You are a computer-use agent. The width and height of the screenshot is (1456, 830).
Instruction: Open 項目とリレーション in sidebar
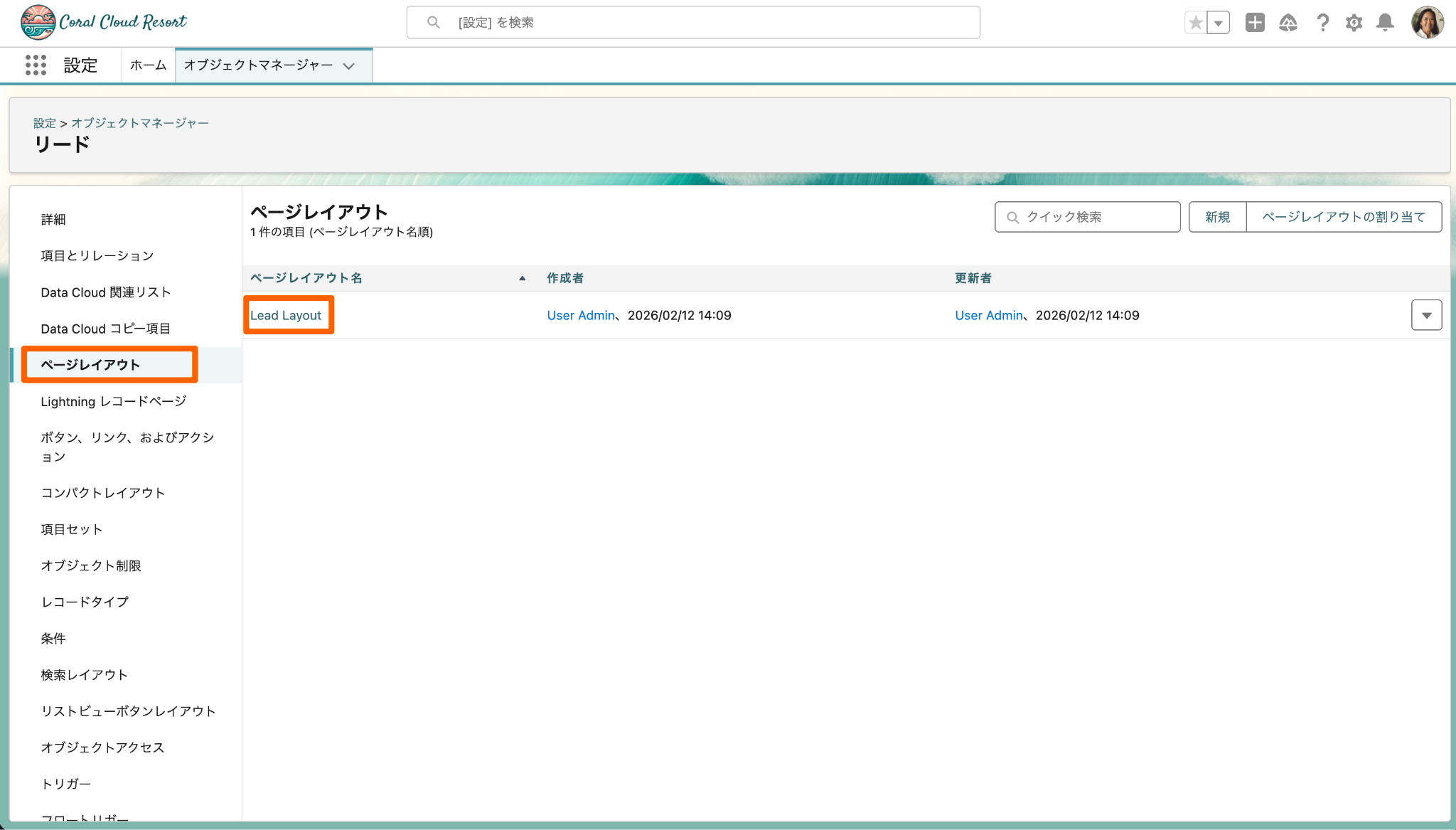(97, 255)
